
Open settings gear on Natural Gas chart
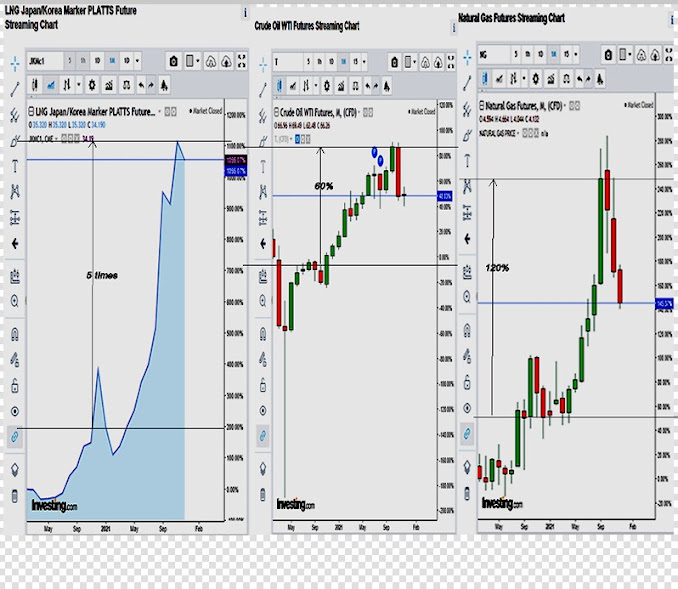coord(536,79)
